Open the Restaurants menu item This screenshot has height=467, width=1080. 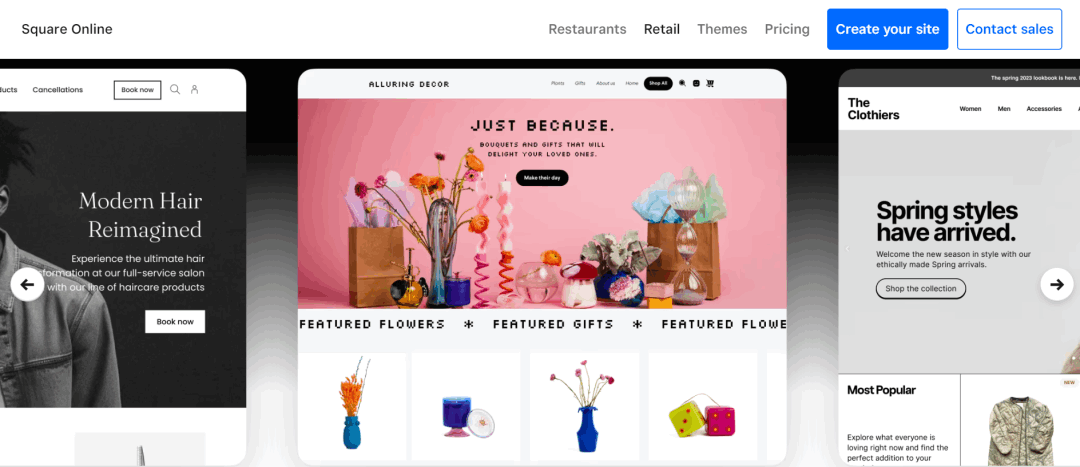[588, 29]
